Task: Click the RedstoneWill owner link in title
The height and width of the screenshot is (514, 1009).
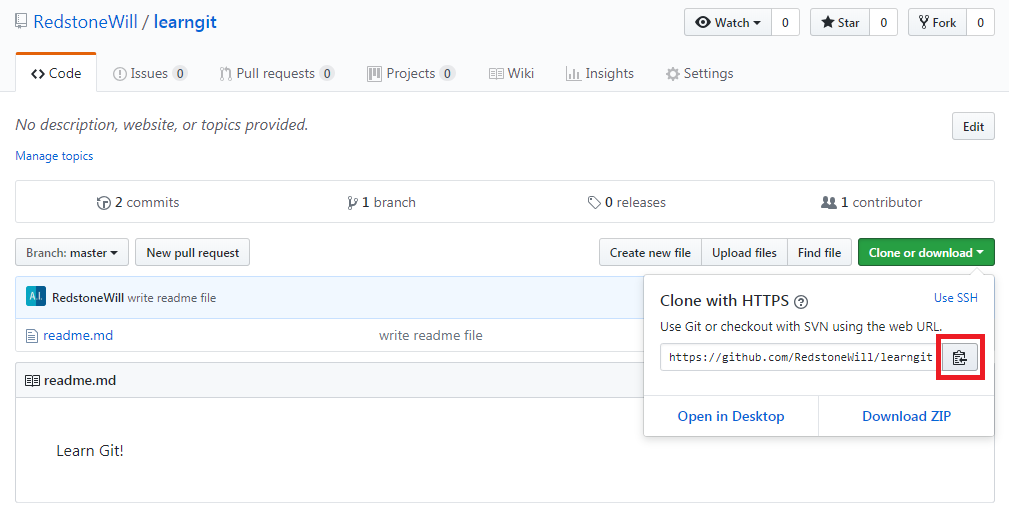Action: (x=86, y=22)
